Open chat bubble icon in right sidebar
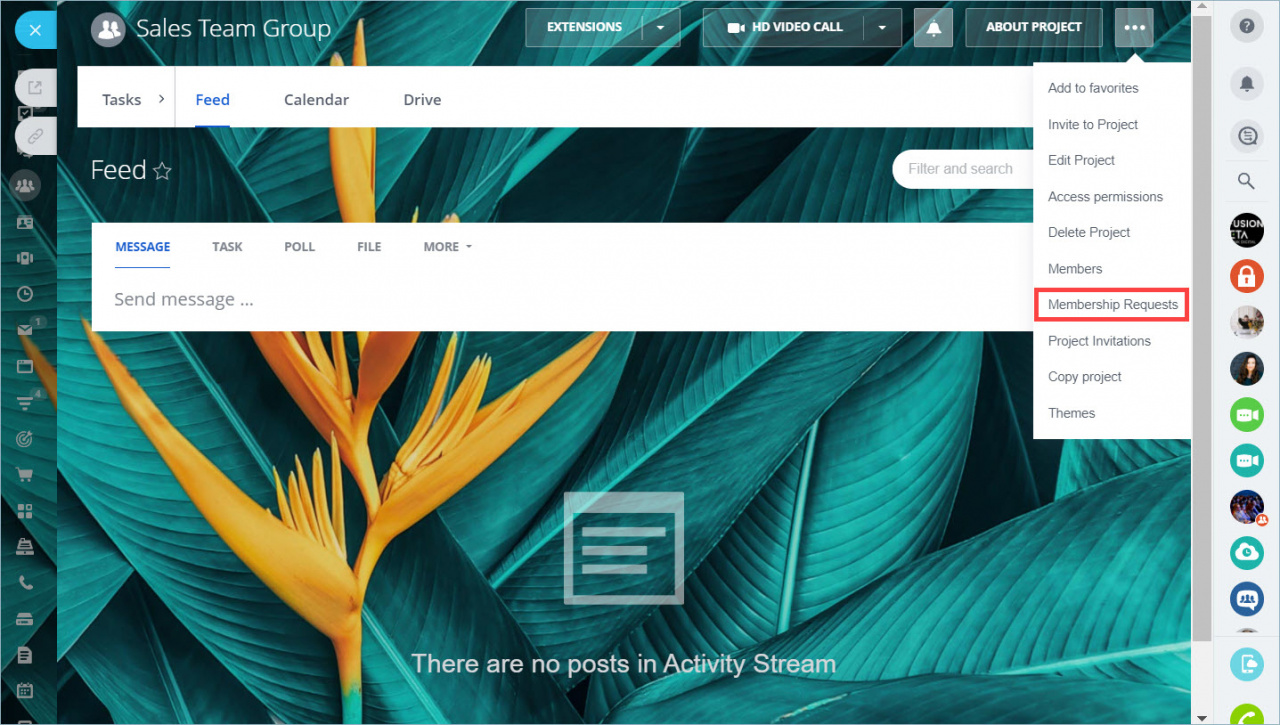1280x725 pixels. pyautogui.click(x=1246, y=136)
